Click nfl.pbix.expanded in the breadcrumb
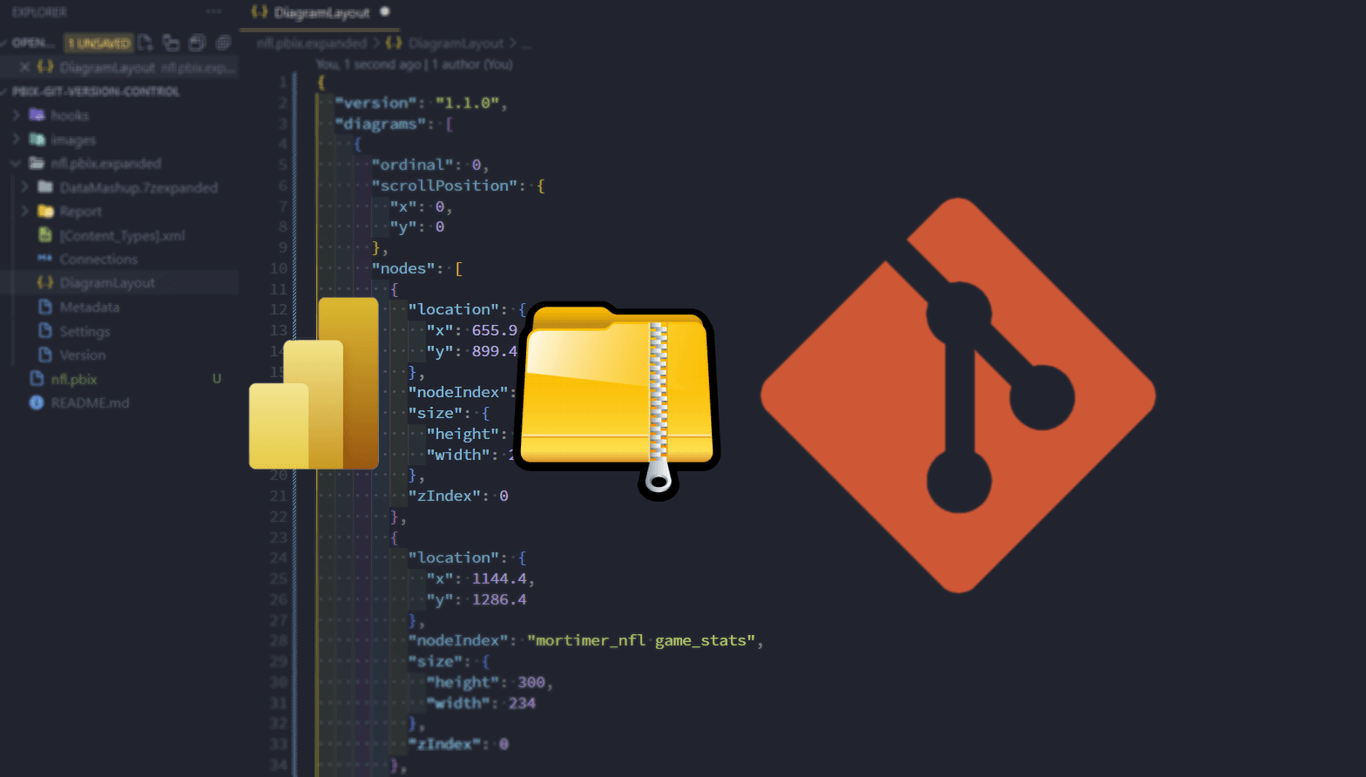Viewport: 1366px width, 777px height. coord(312,43)
